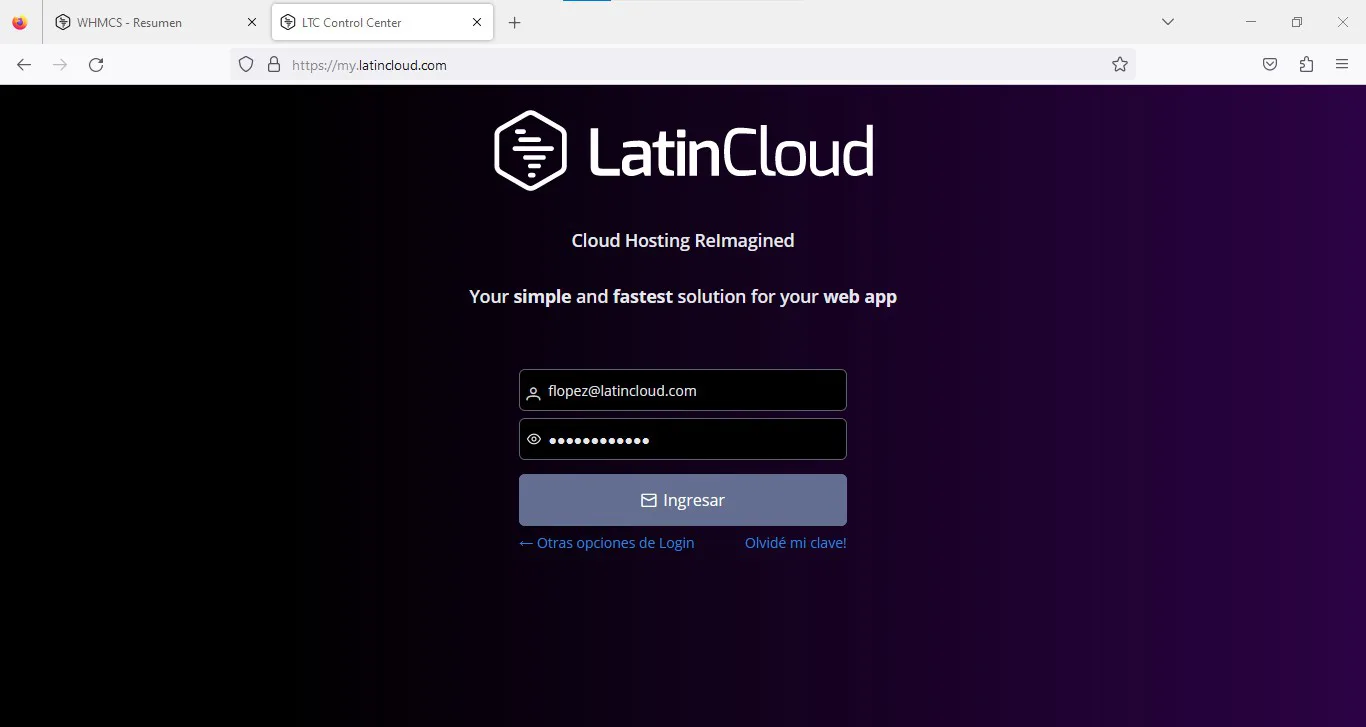Click the padlock site security icon

[x=274, y=65]
